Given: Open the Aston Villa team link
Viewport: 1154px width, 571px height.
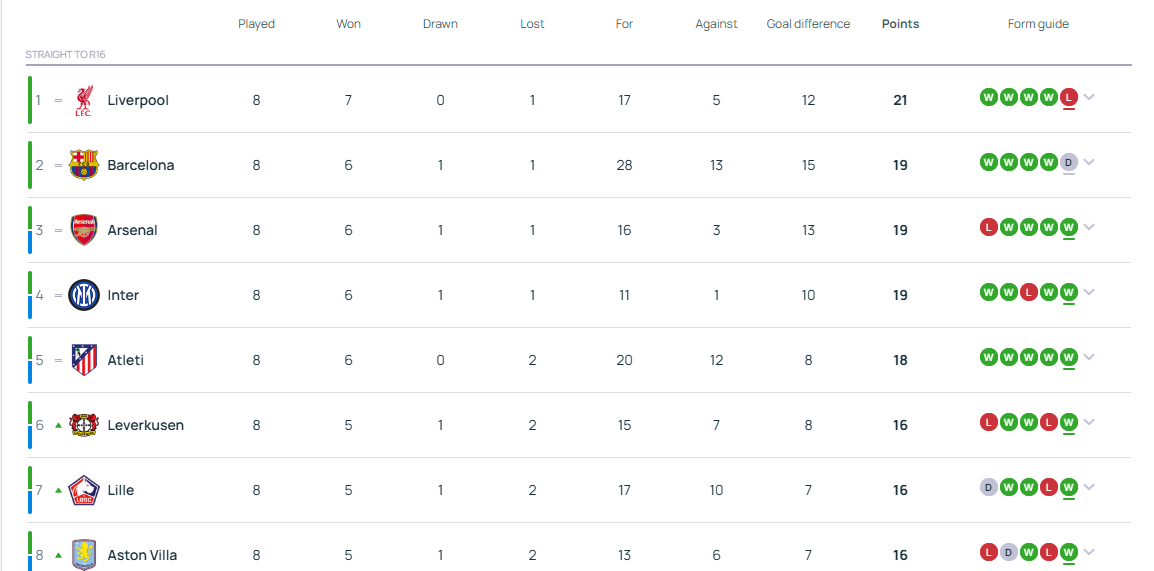Looking at the screenshot, I should (x=142, y=555).
